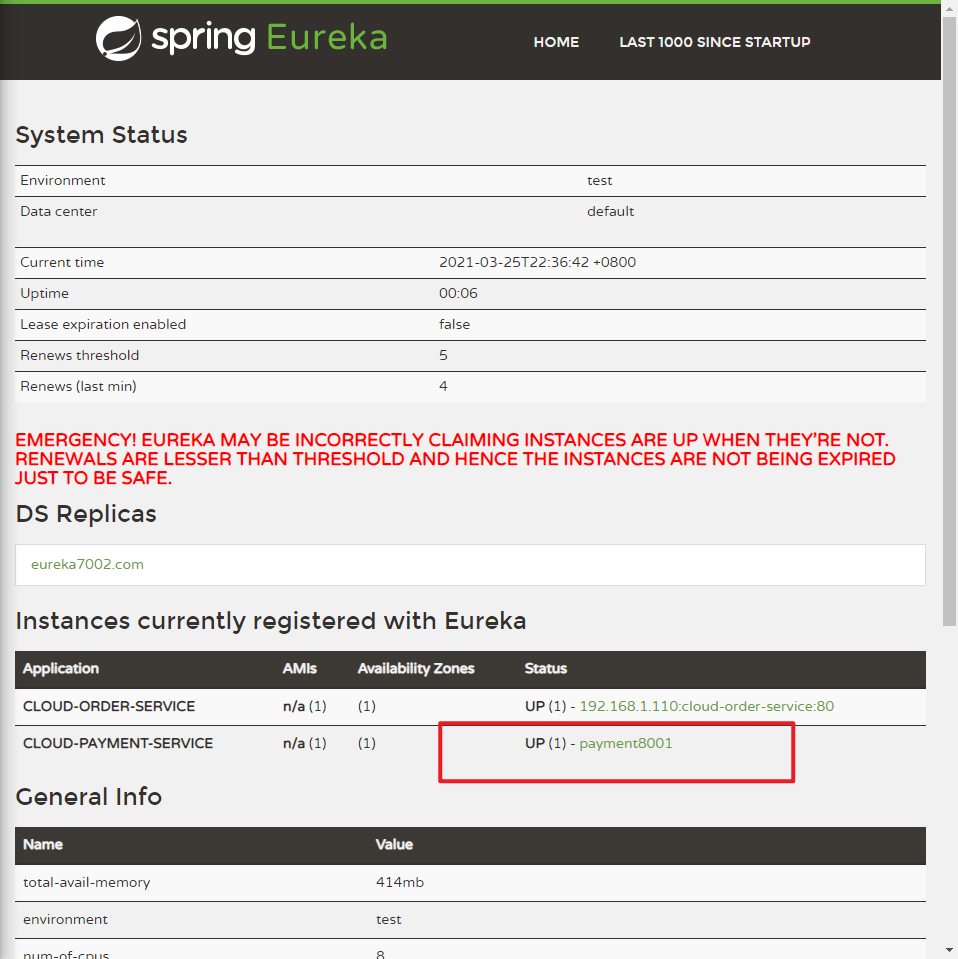Screen dimensions: 958x959
Task: Click the Name column header in General Info
Action: (x=43, y=845)
